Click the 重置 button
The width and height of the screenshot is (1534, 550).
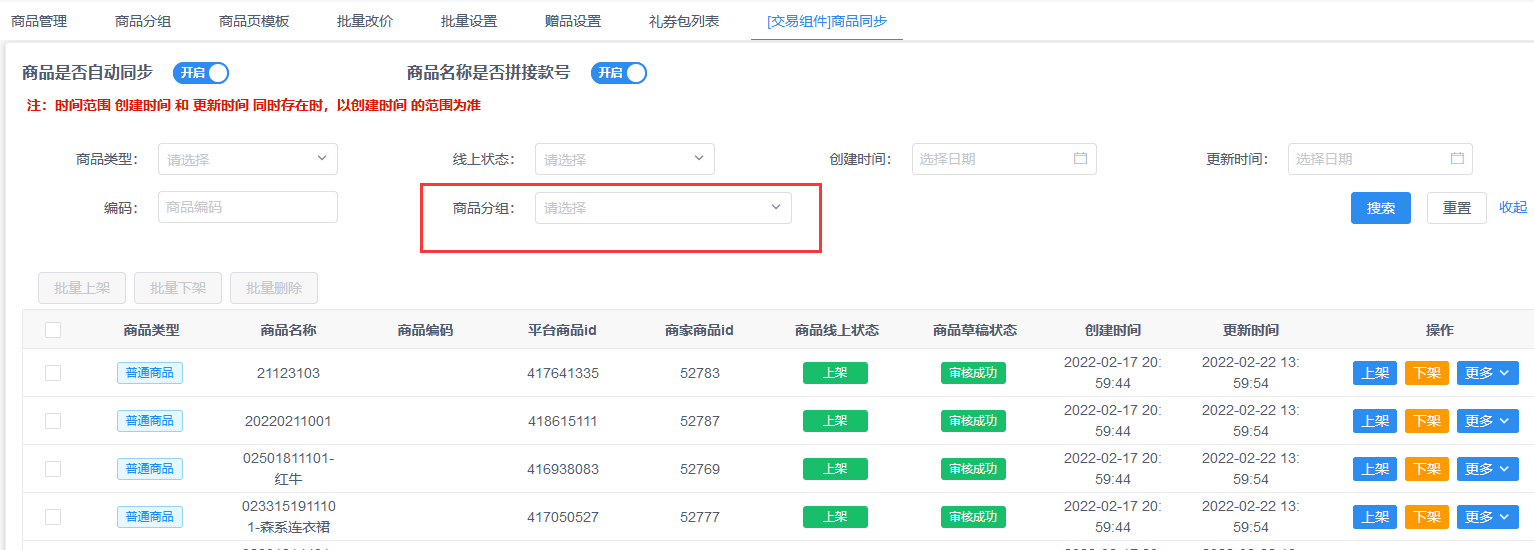point(1457,208)
